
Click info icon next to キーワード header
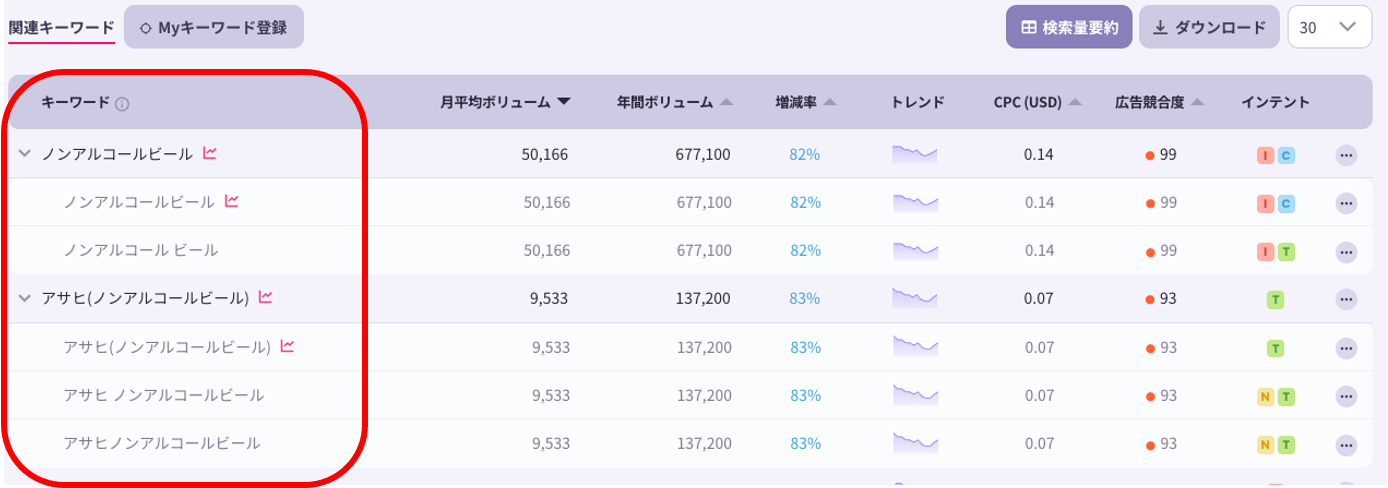(x=122, y=103)
